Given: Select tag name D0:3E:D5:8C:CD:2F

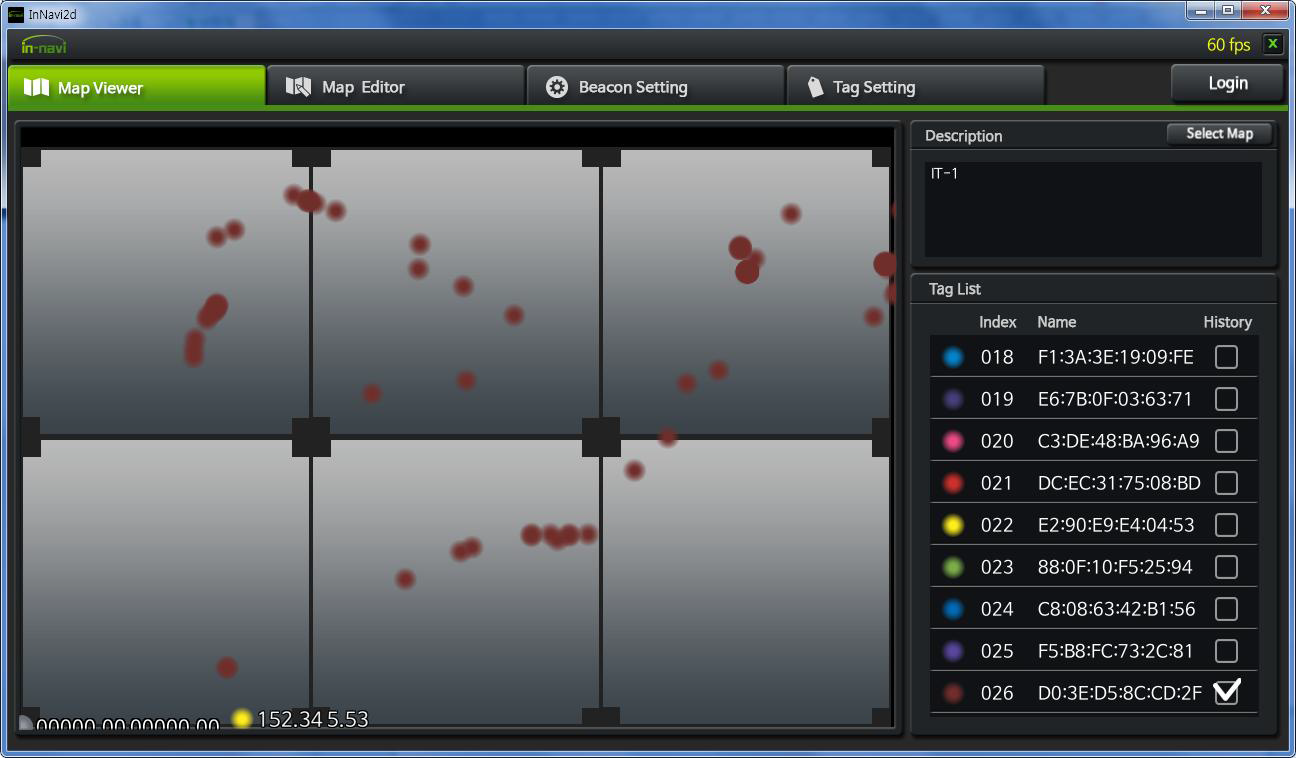Looking at the screenshot, I should 1120,693.
